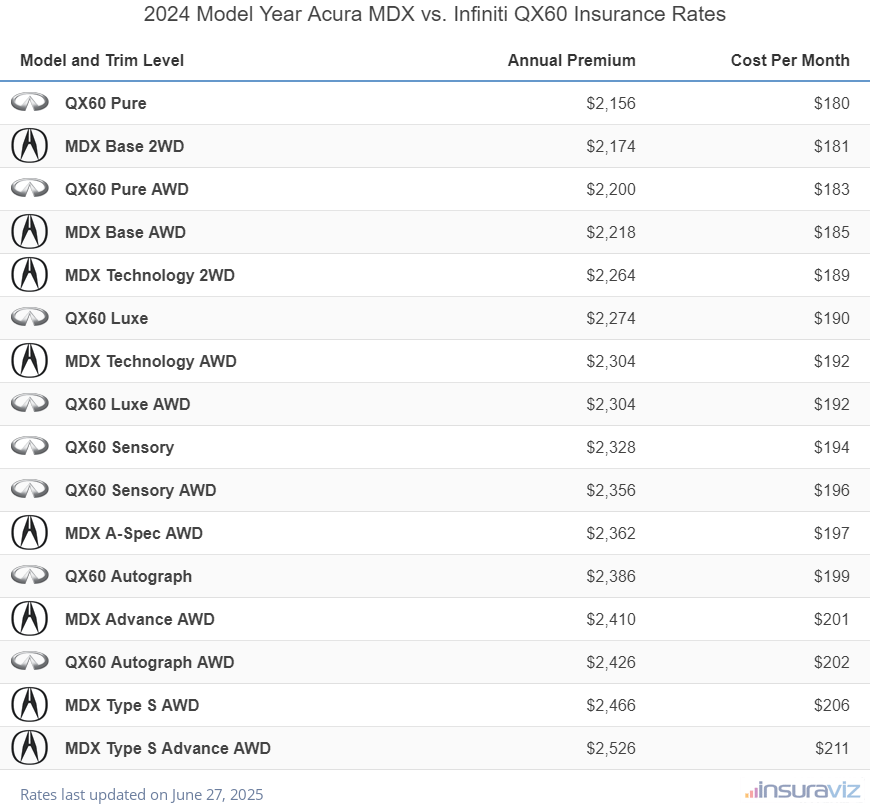Click the Infiniti logo beside QX60 Sensory AWD
The height and width of the screenshot is (810, 870).
coord(30,489)
